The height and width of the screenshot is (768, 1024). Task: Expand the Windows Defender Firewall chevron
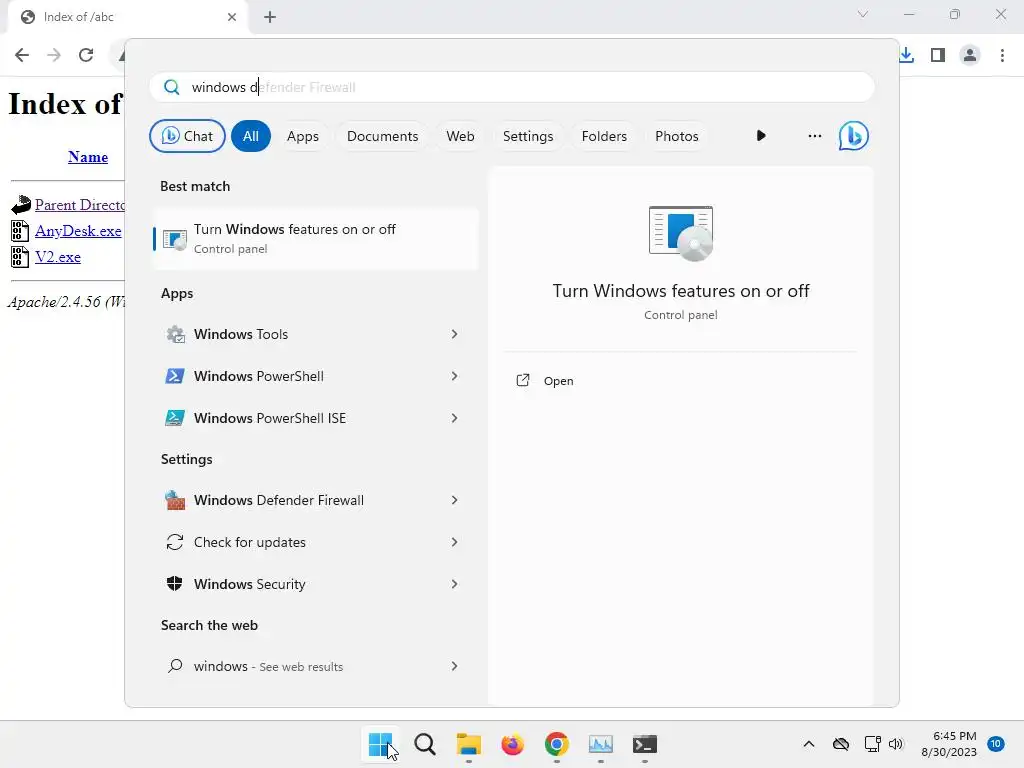pyautogui.click(x=455, y=500)
